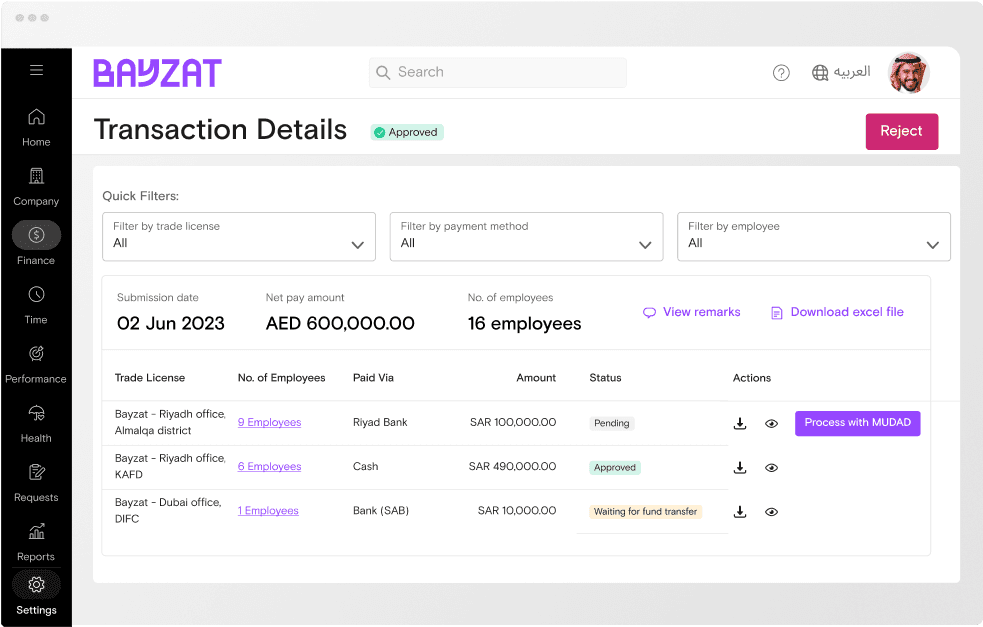Image resolution: width=983 pixels, height=627 pixels.
Task: Open the 9 Employees link
Action: (x=269, y=422)
